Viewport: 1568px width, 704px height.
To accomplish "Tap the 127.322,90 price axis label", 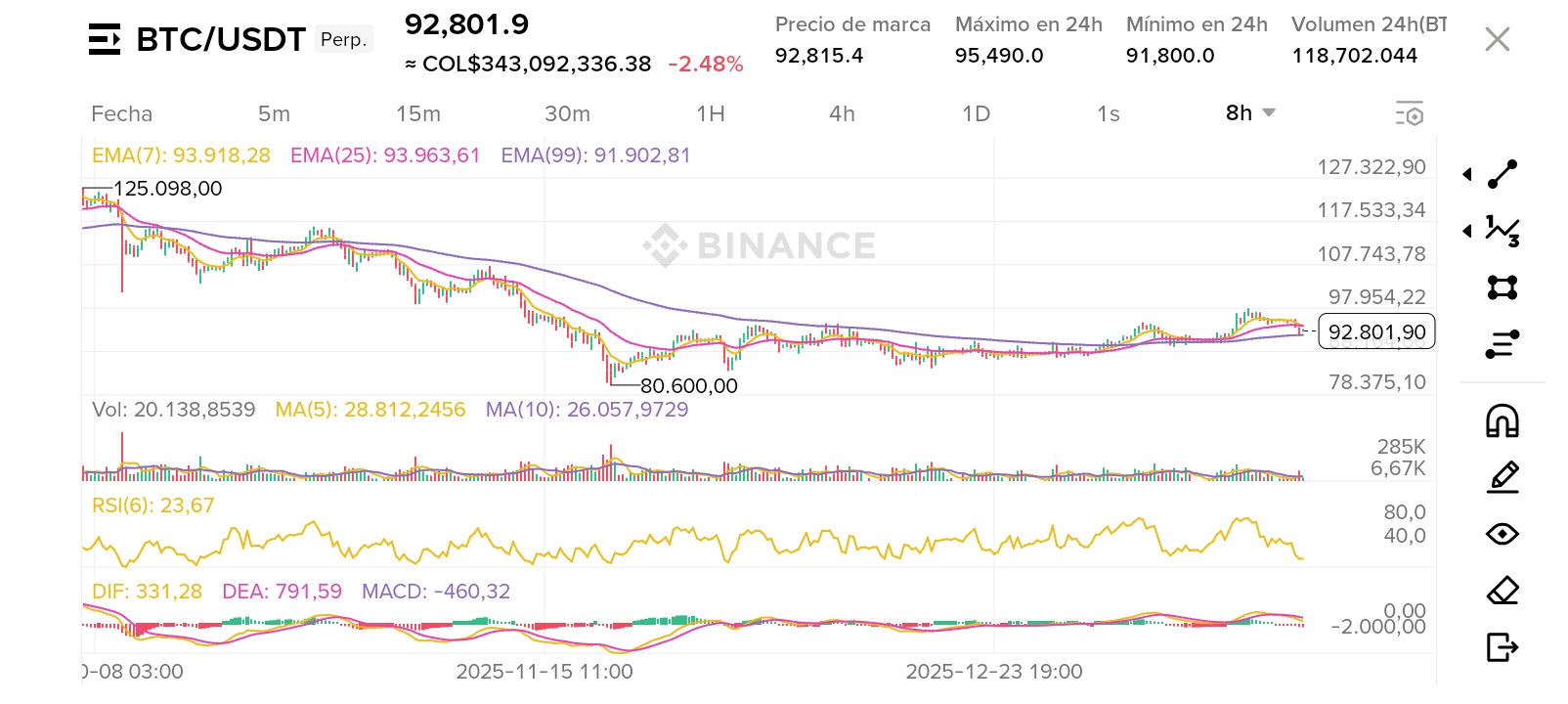I will pos(1372,167).
